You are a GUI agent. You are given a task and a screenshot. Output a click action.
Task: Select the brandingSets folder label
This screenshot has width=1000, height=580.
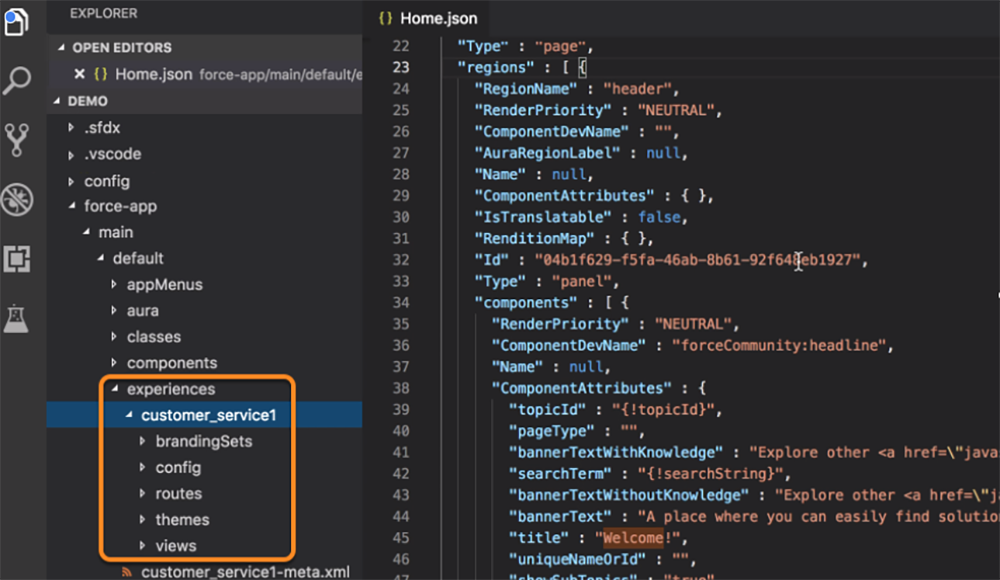coord(204,442)
